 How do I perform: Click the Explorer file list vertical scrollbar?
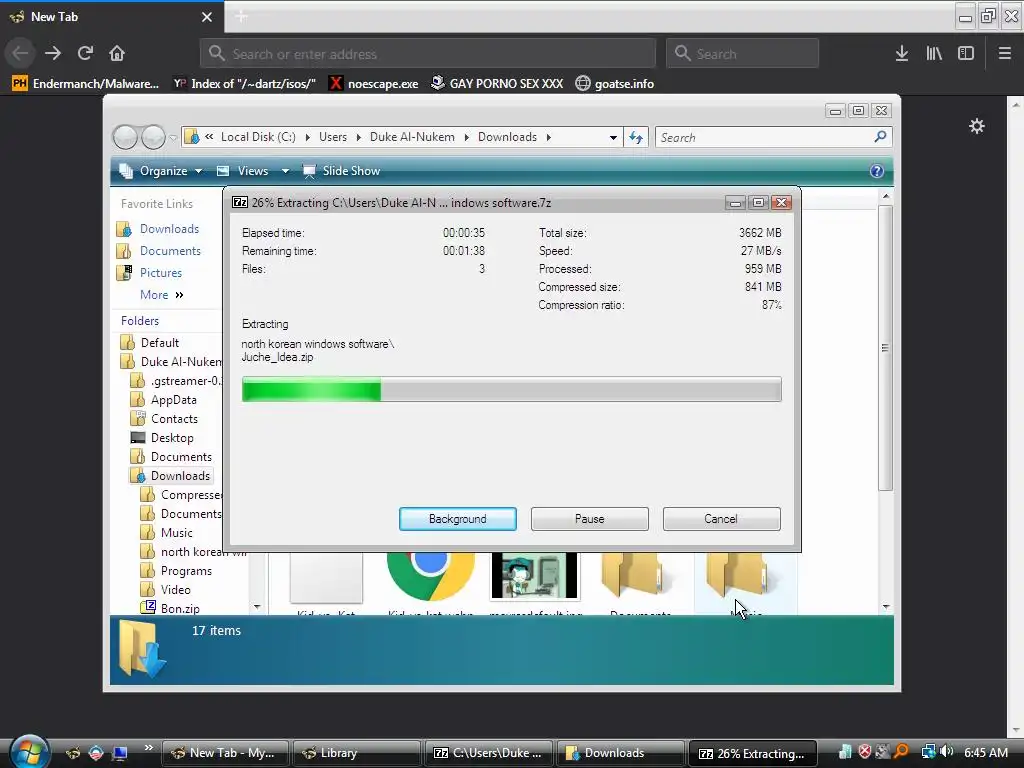click(x=885, y=347)
